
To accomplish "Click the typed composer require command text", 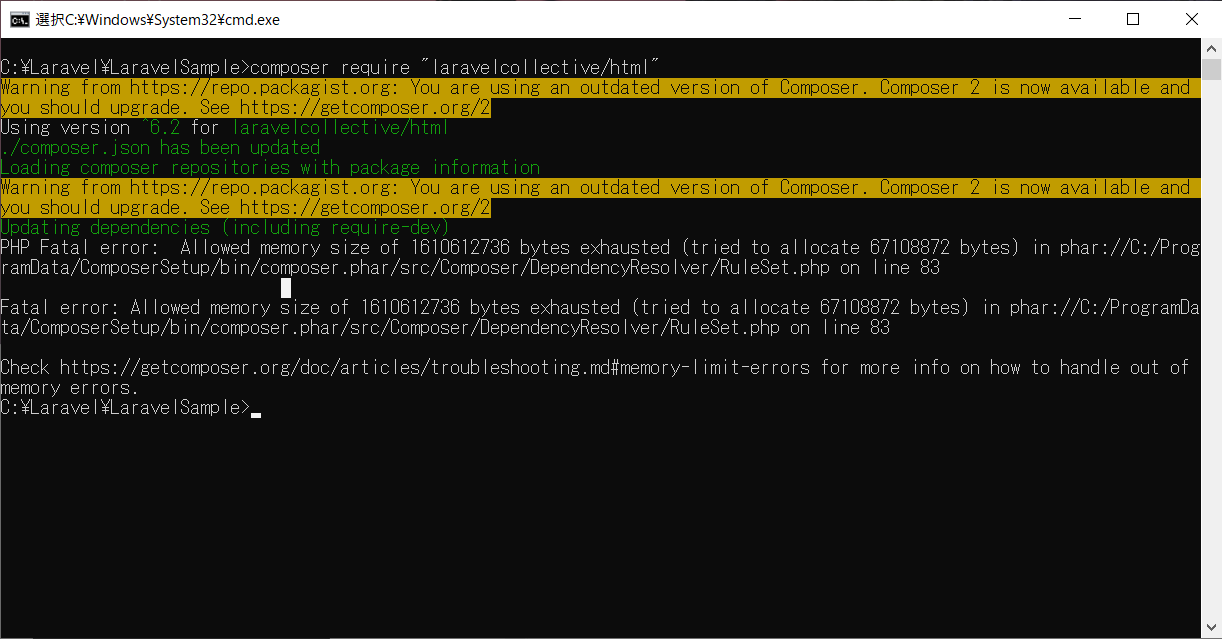I will (x=455, y=67).
